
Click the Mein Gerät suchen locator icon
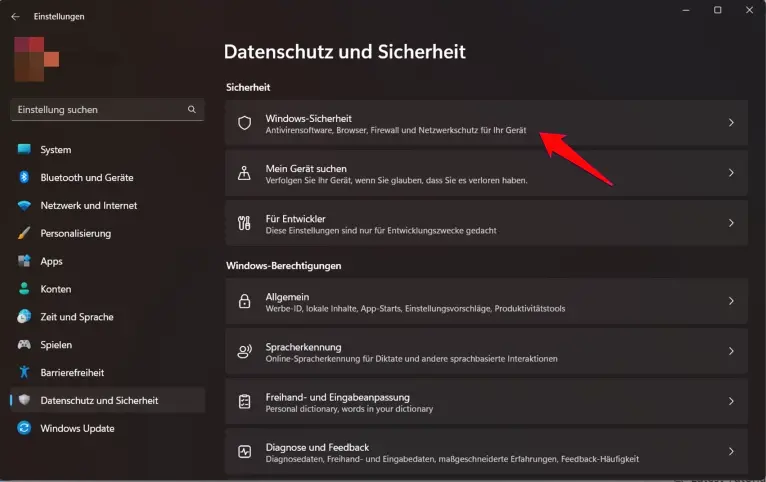[244, 173]
